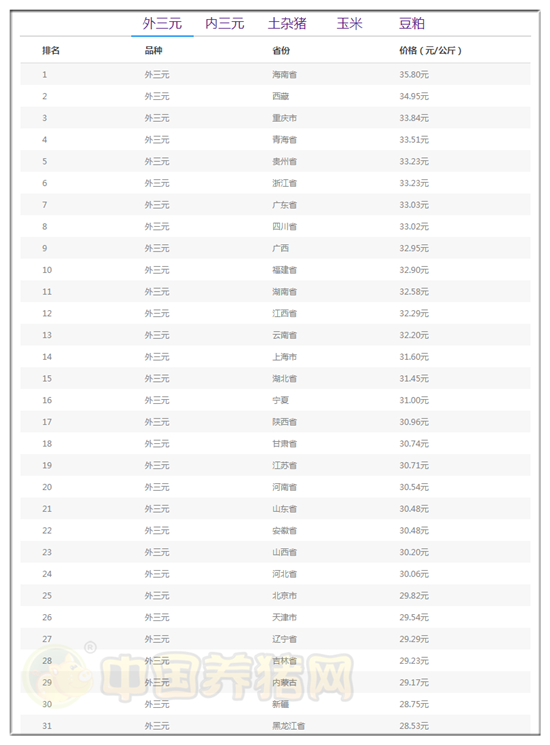Select the 海南省 row ranked first
Viewport: 550px width, 745px height.
pyautogui.click(x=275, y=74)
